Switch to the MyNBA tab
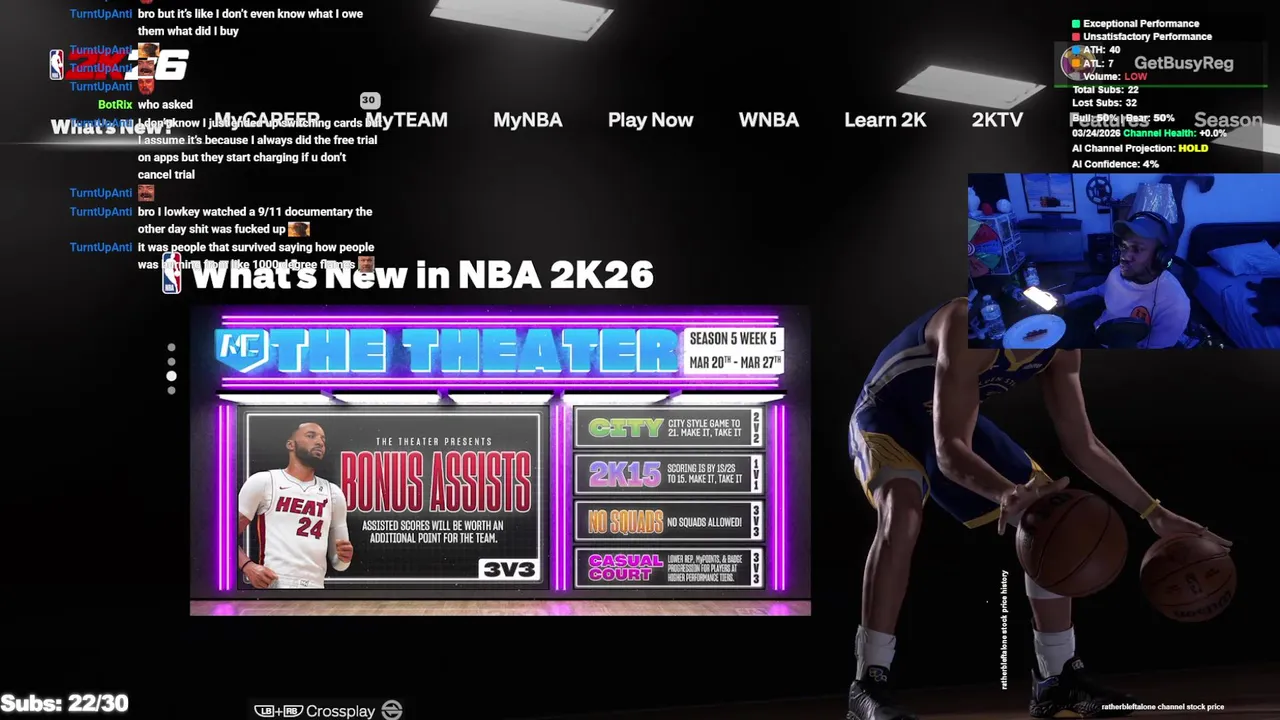 (528, 120)
